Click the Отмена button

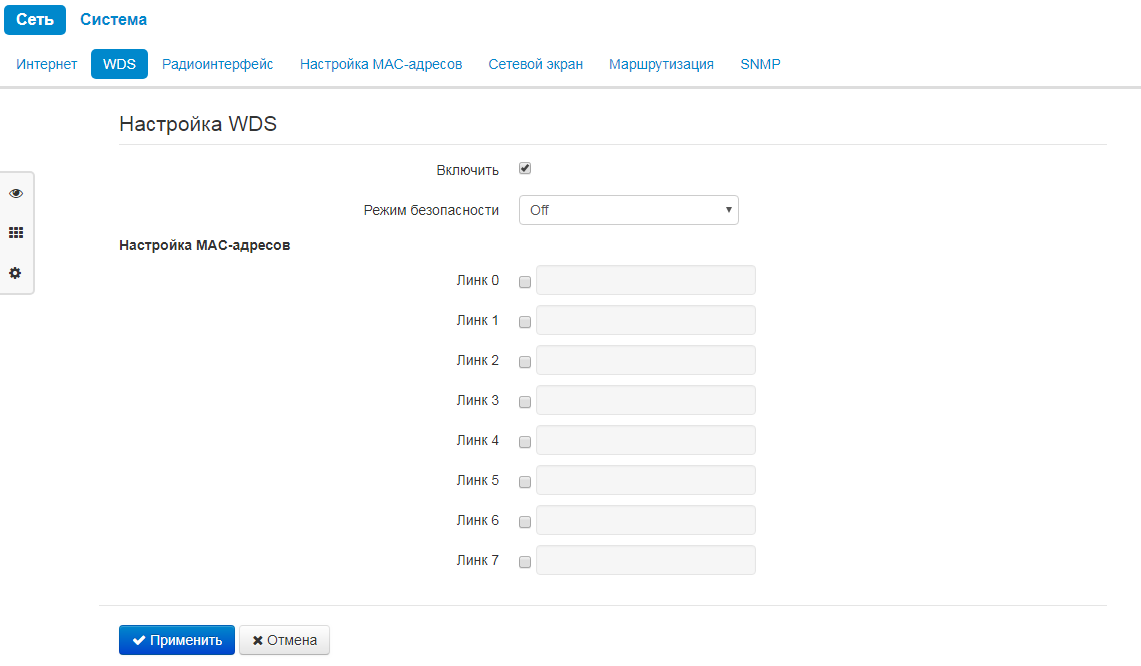284,640
